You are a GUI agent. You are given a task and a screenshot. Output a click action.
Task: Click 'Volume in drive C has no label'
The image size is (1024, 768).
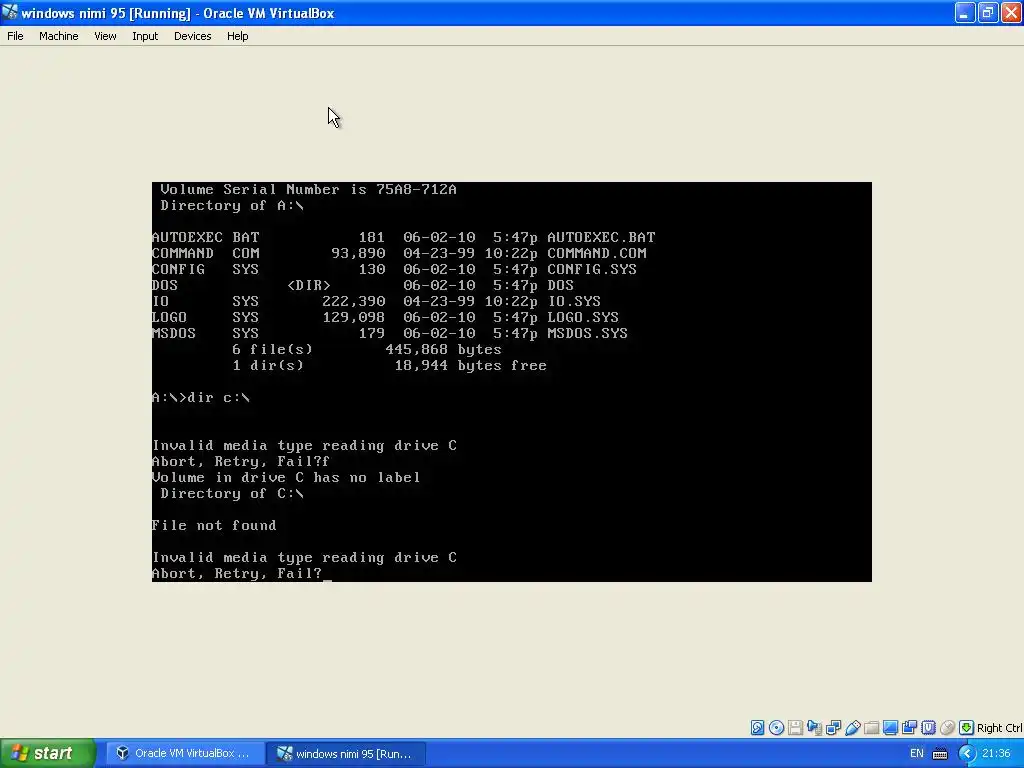[286, 477]
